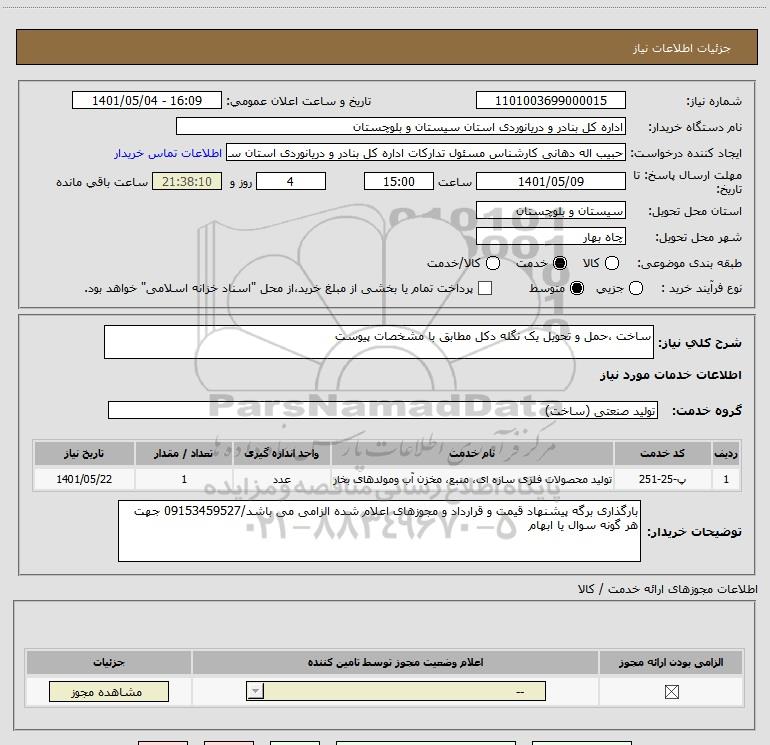Click the unit cell عدد

(x=281, y=479)
